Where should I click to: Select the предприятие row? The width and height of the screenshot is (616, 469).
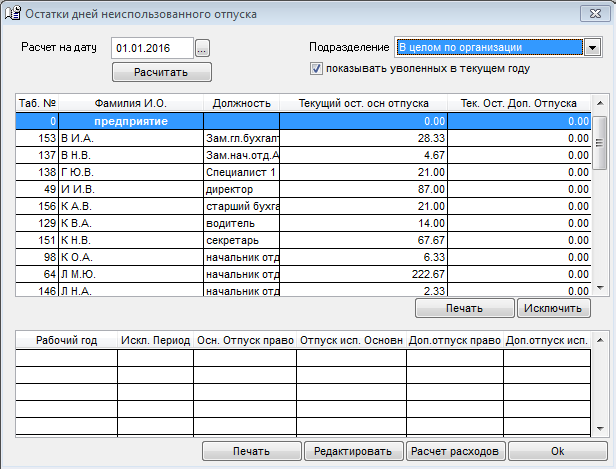click(303, 121)
